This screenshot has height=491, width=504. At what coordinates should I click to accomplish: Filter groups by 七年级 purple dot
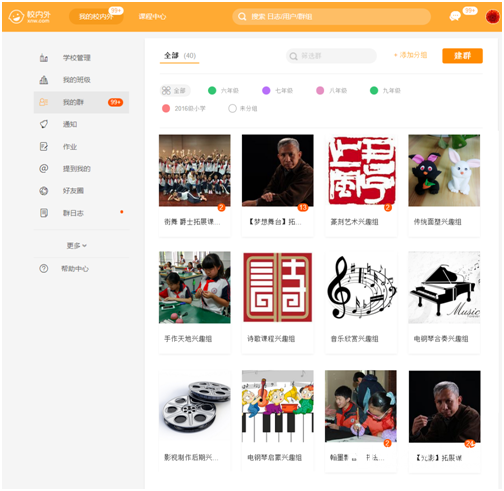(266, 90)
